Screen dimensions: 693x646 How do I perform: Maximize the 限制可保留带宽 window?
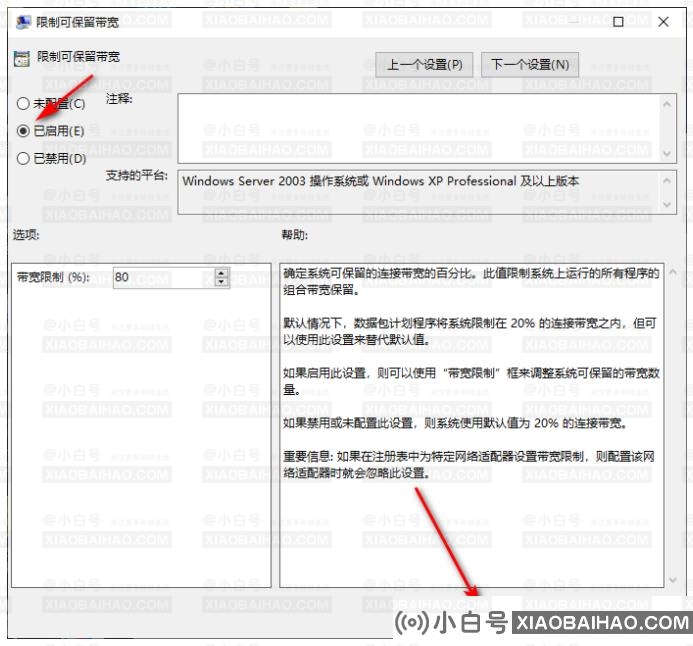tap(618, 22)
